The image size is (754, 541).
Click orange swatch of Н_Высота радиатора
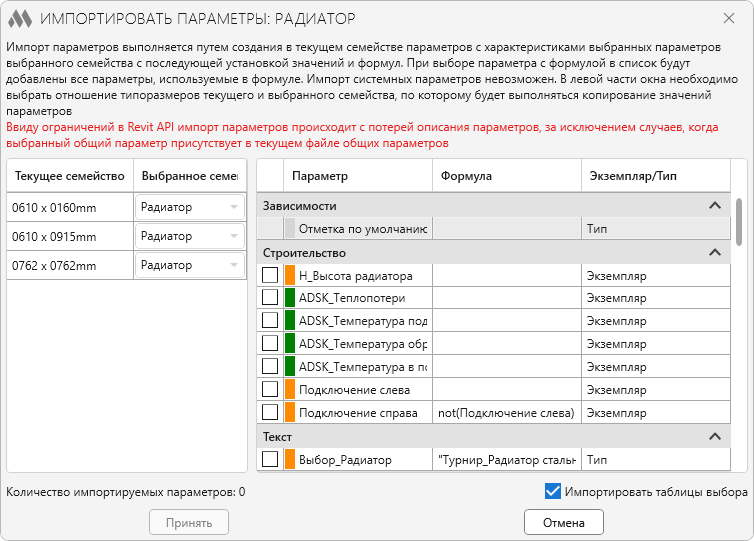(x=290, y=276)
